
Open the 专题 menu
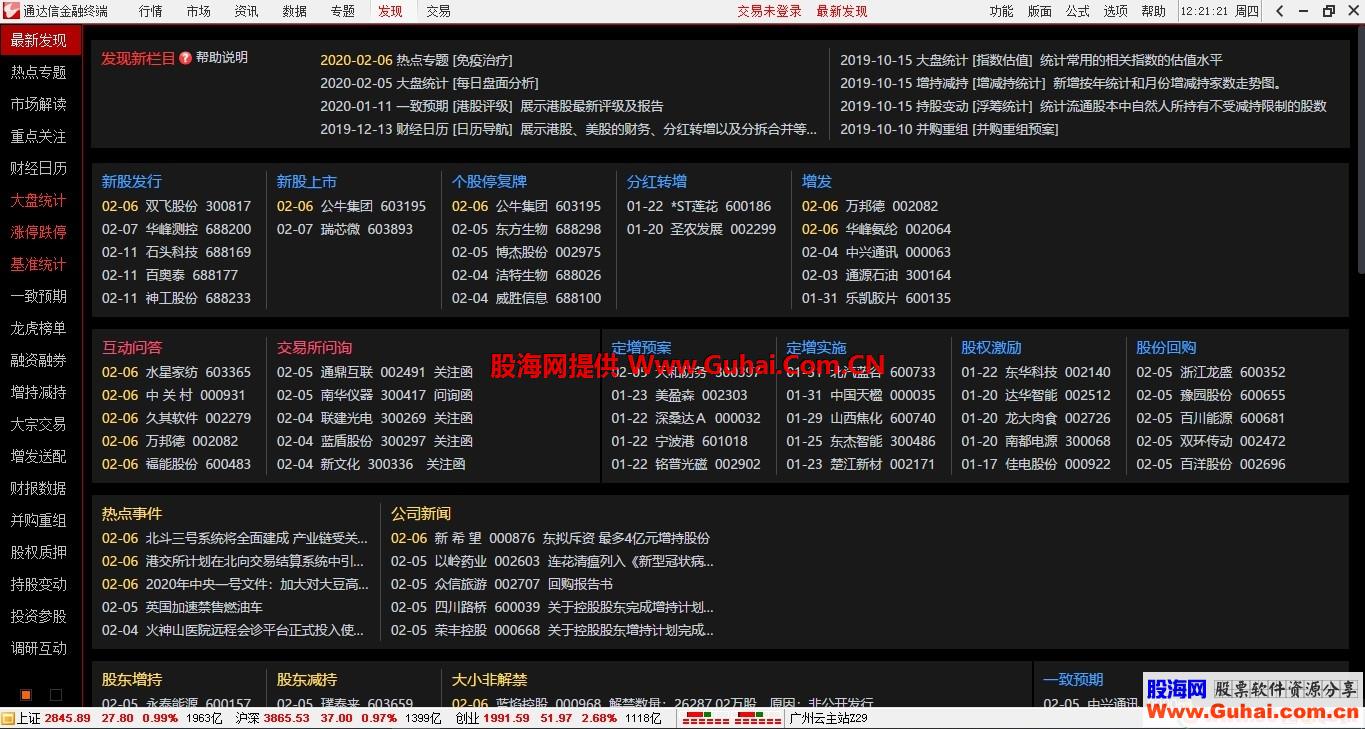tap(342, 11)
